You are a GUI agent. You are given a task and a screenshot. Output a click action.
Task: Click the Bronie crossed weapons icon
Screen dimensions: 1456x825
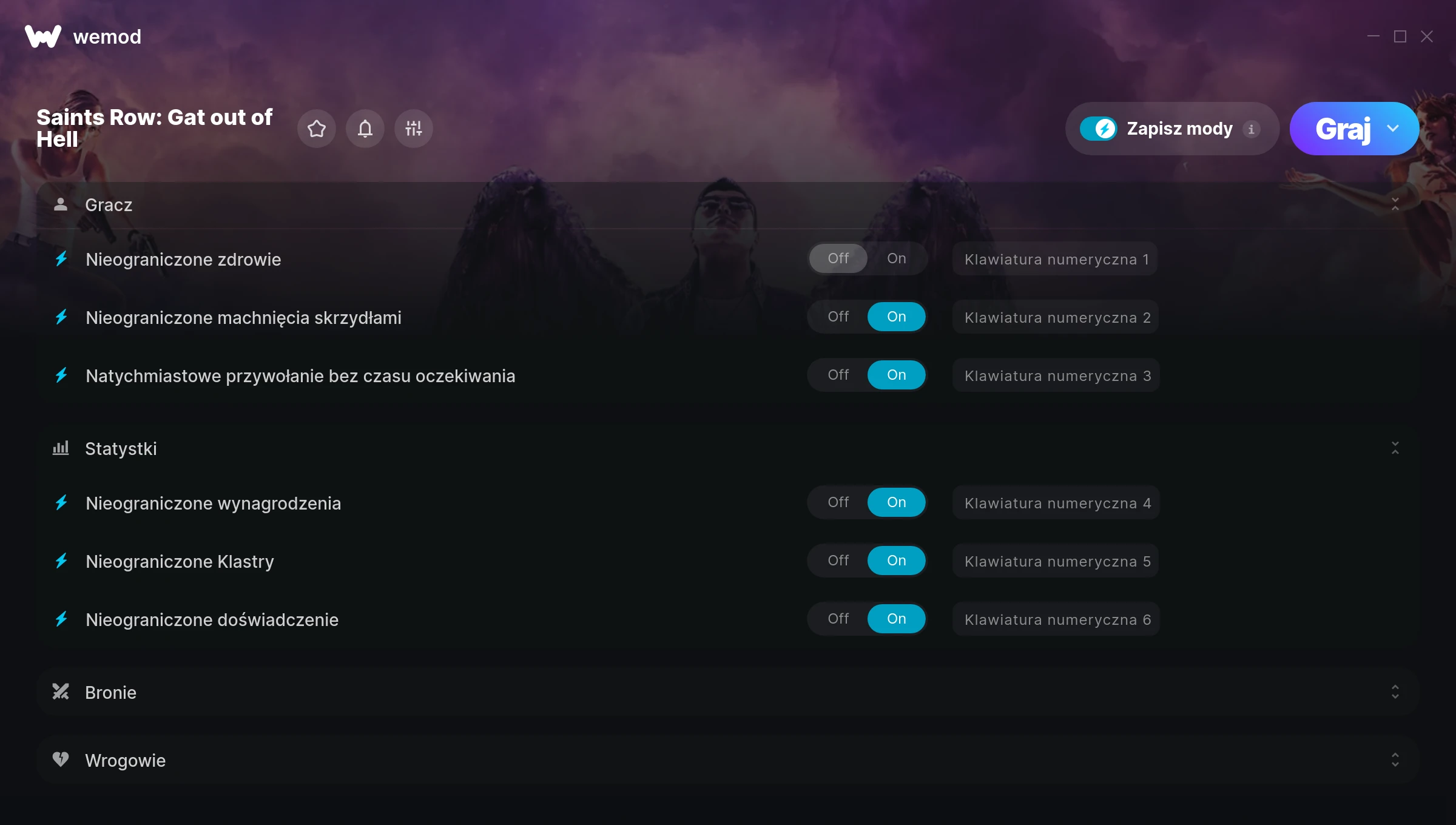point(61,692)
